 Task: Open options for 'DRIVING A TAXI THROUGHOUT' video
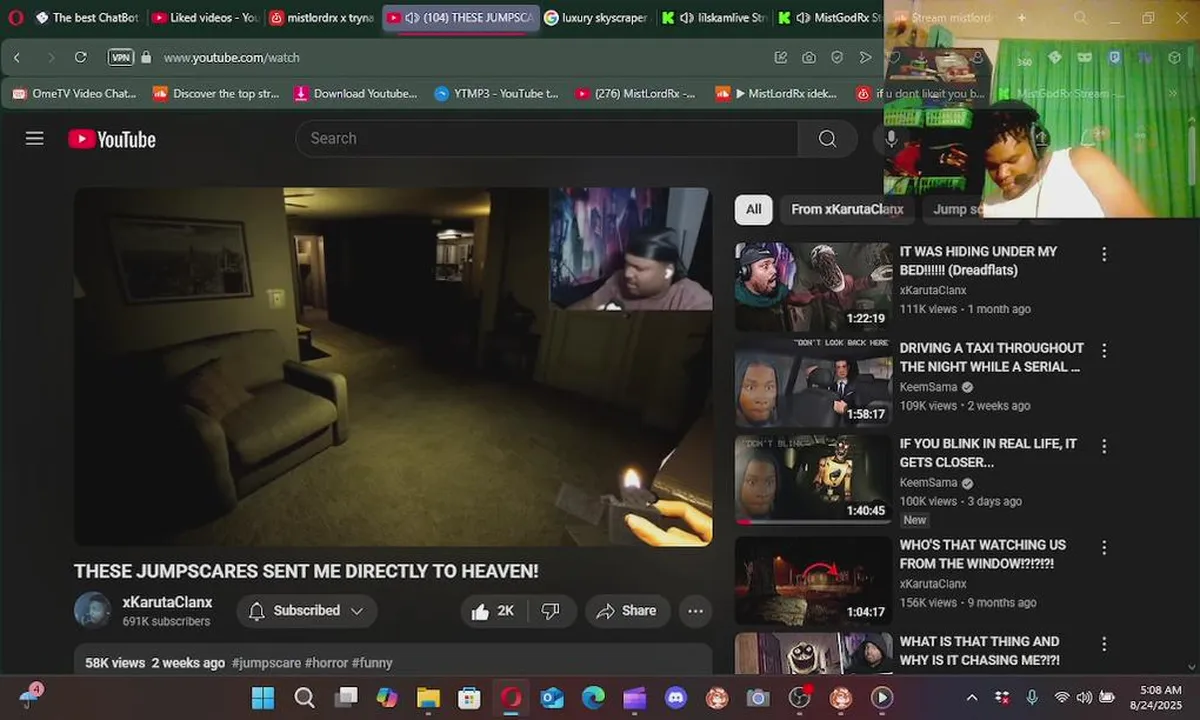click(1104, 351)
